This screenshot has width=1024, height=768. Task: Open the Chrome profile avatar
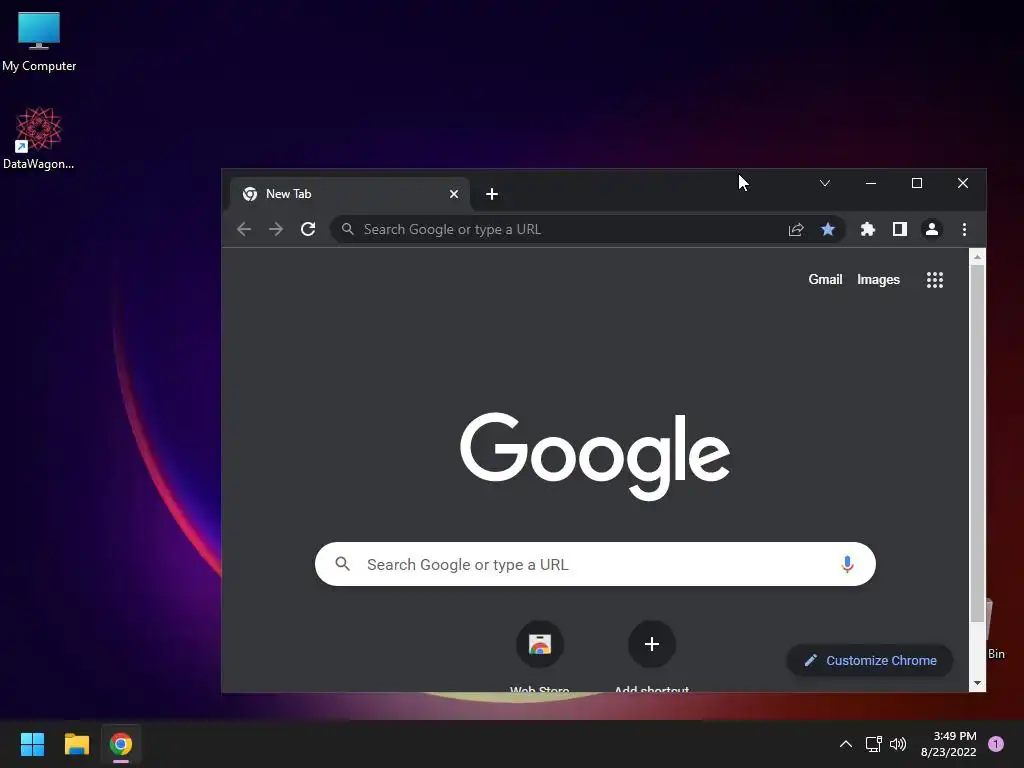(932, 229)
